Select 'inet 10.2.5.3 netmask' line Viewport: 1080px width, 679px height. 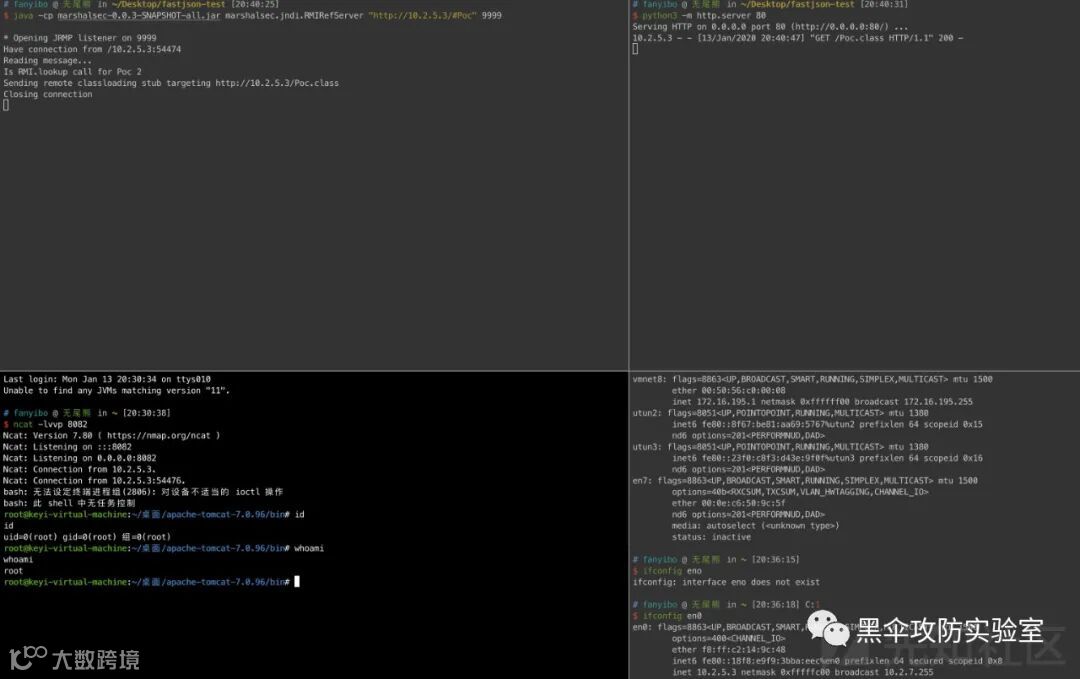coord(802,673)
